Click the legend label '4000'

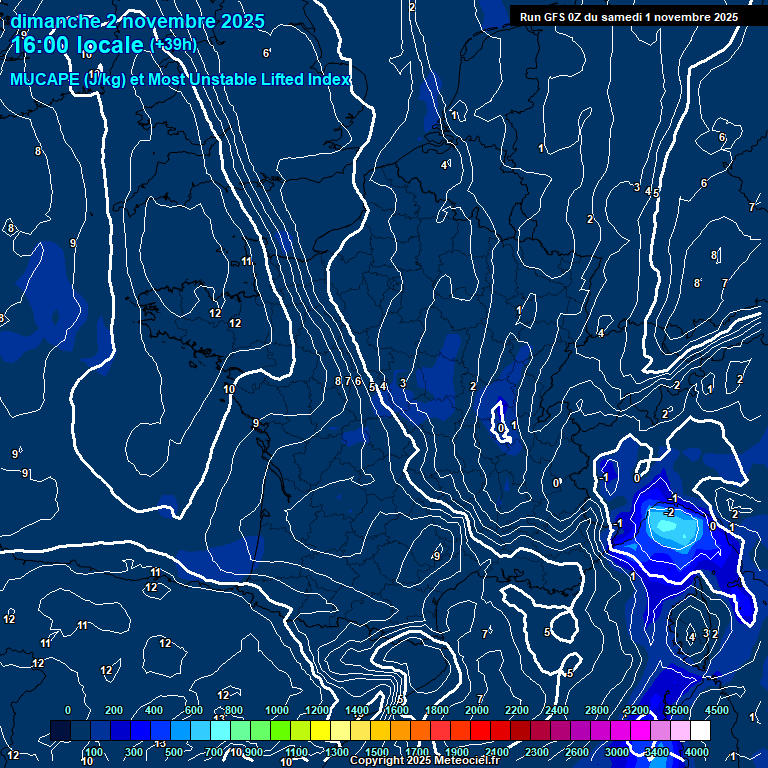coord(697,752)
